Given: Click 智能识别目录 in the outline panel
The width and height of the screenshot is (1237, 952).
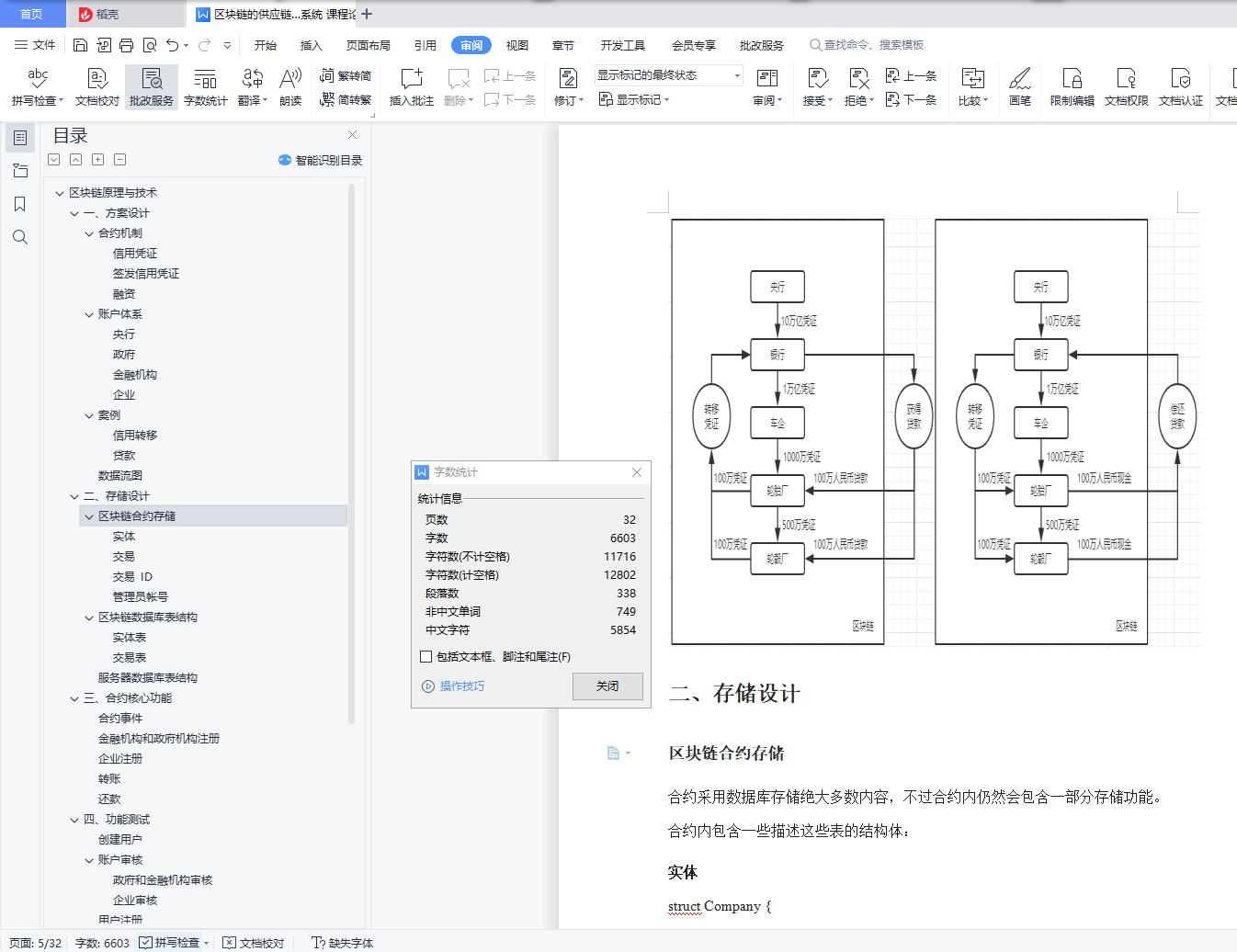Looking at the screenshot, I should (x=321, y=160).
